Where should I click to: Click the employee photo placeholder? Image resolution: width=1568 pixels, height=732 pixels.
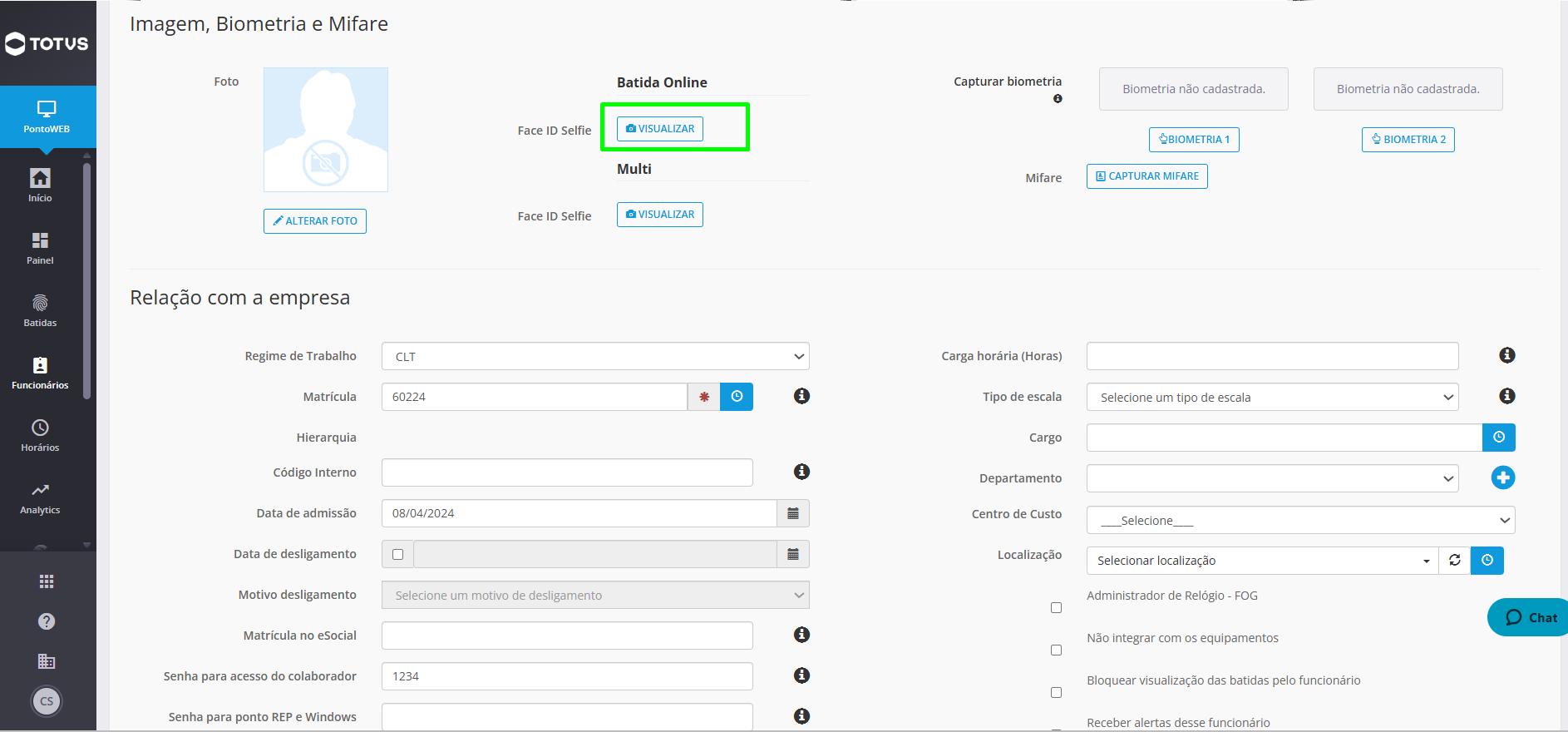pos(326,130)
